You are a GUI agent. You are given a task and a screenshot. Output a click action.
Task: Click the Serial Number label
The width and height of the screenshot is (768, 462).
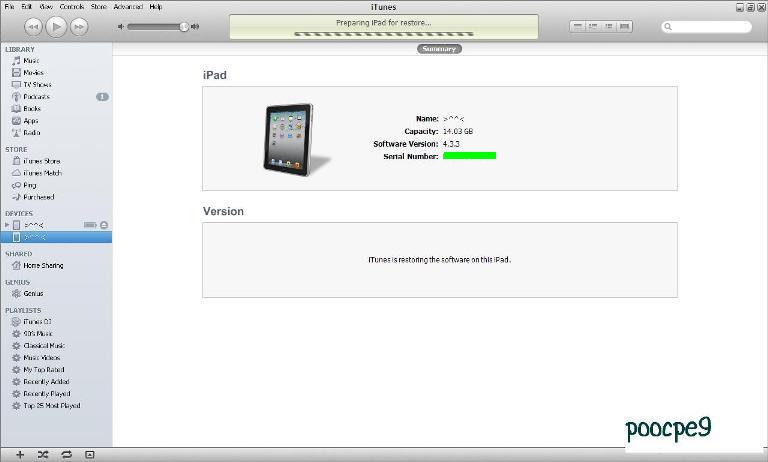coord(410,157)
